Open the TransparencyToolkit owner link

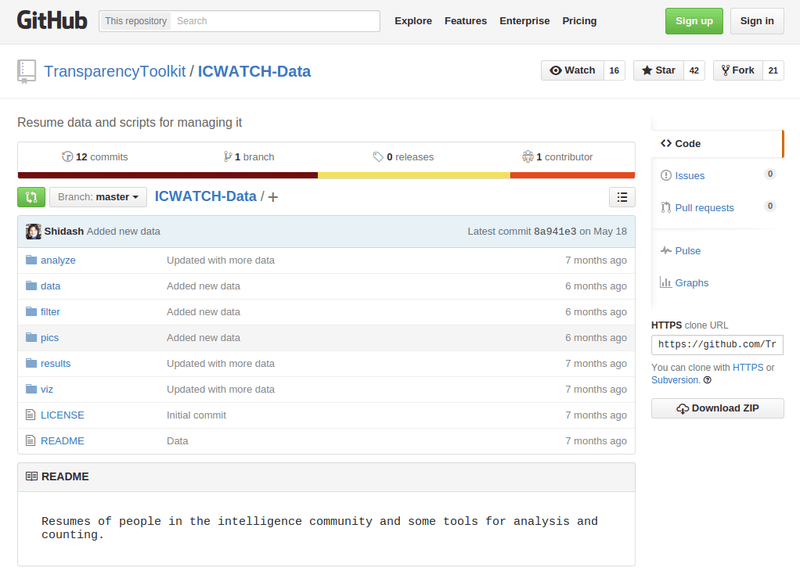[115, 71]
